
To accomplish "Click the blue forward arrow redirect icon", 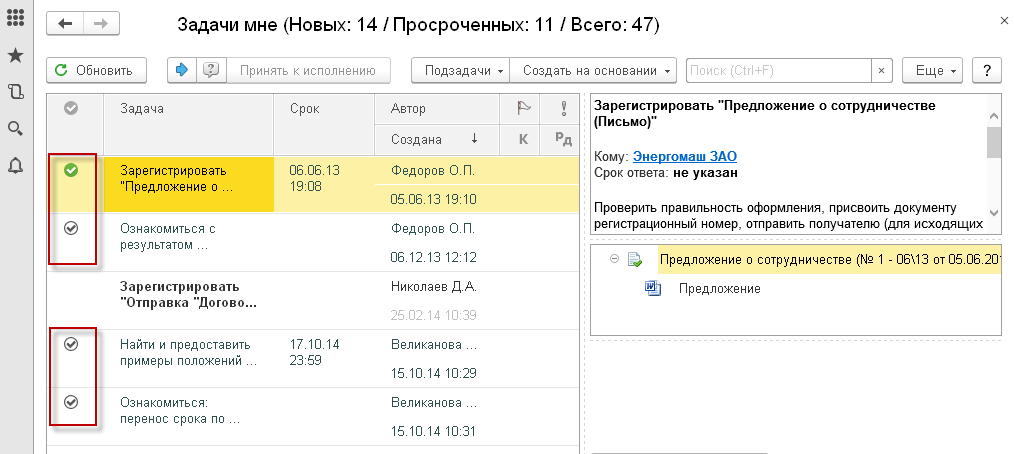I will [182, 70].
